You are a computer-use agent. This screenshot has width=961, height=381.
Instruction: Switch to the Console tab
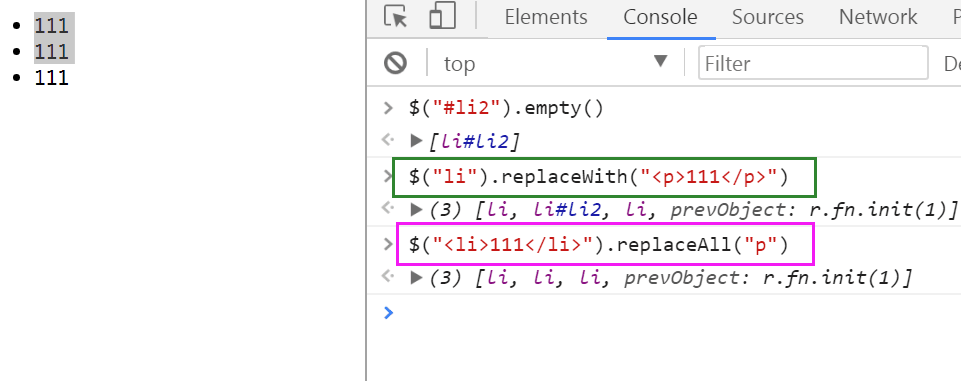661,17
